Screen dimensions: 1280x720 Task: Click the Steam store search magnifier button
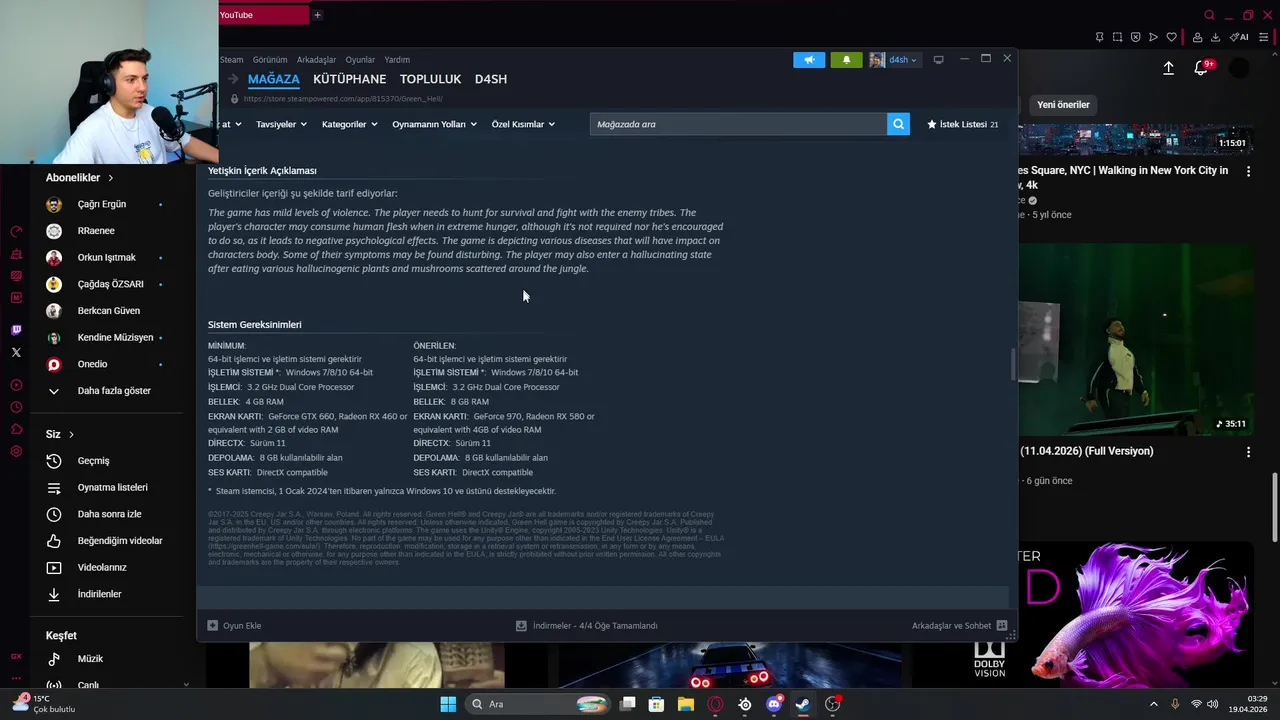pyautogui.click(x=898, y=124)
